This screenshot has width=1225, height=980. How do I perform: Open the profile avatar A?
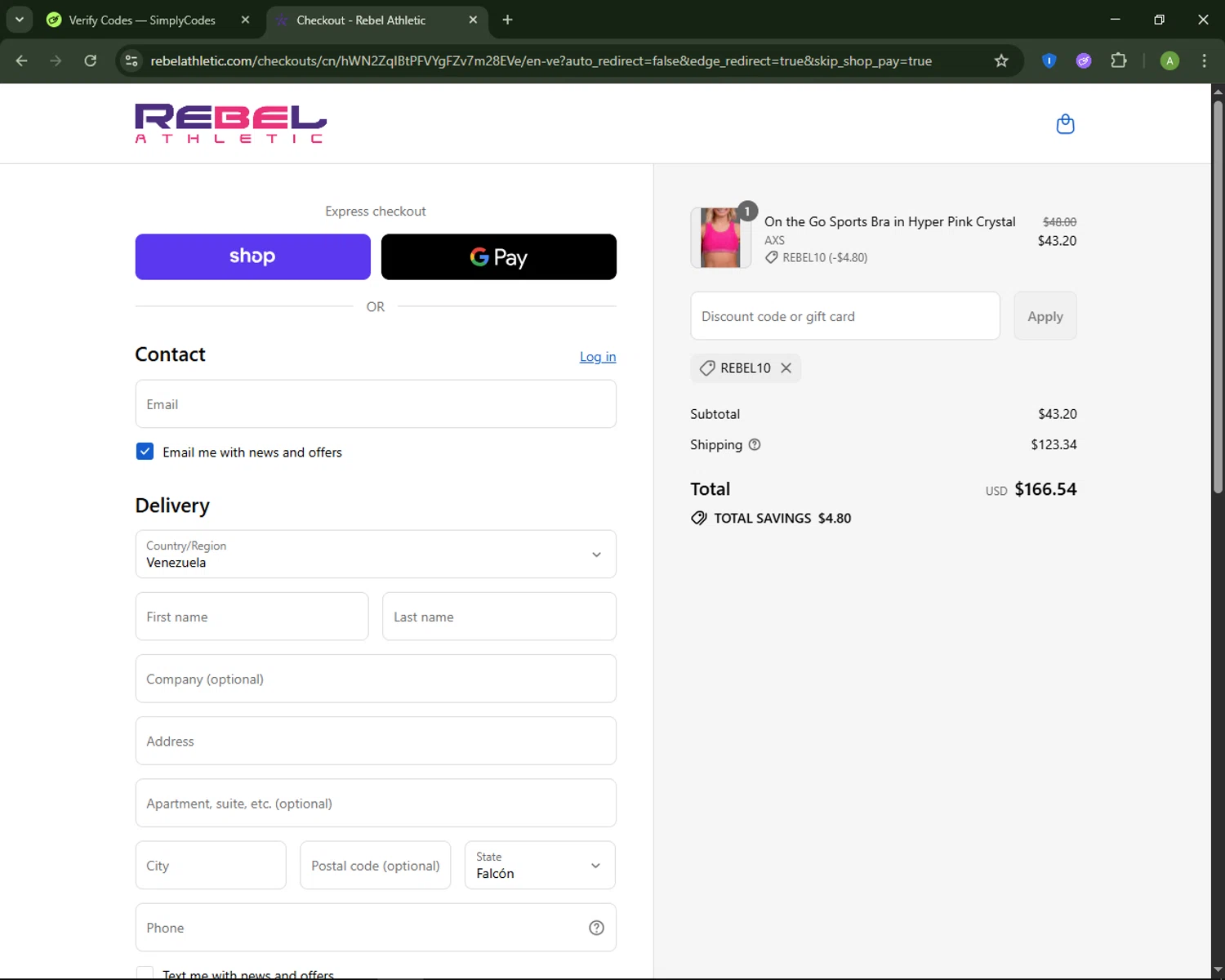click(x=1169, y=60)
